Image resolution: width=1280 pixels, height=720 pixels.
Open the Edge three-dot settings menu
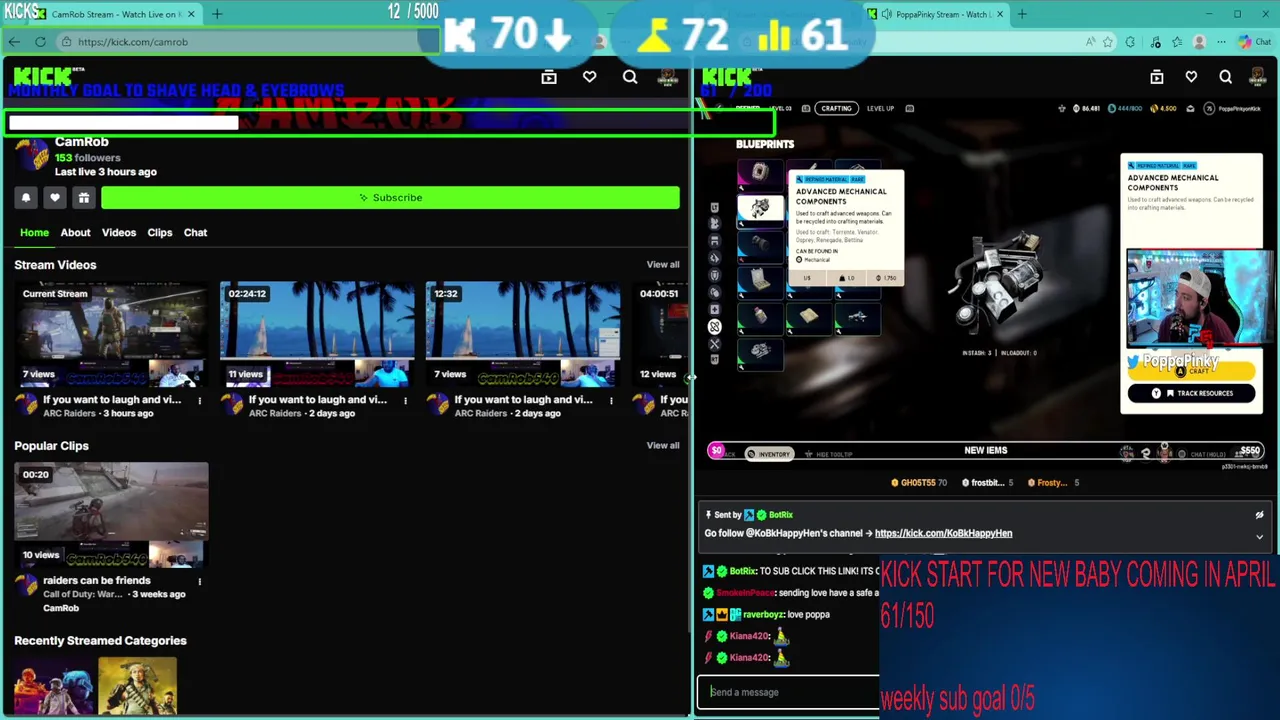coord(1222,42)
